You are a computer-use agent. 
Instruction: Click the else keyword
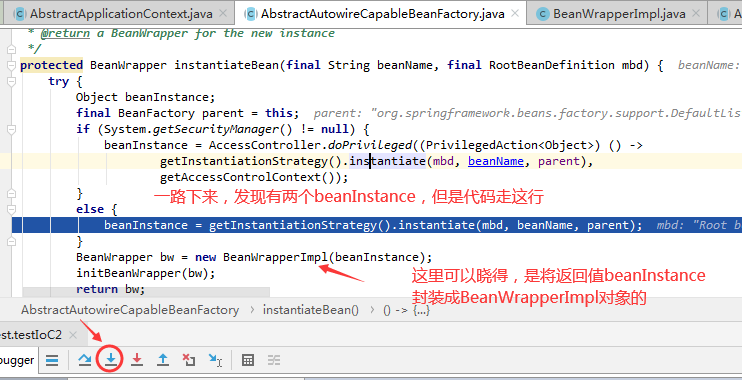(90, 209)
